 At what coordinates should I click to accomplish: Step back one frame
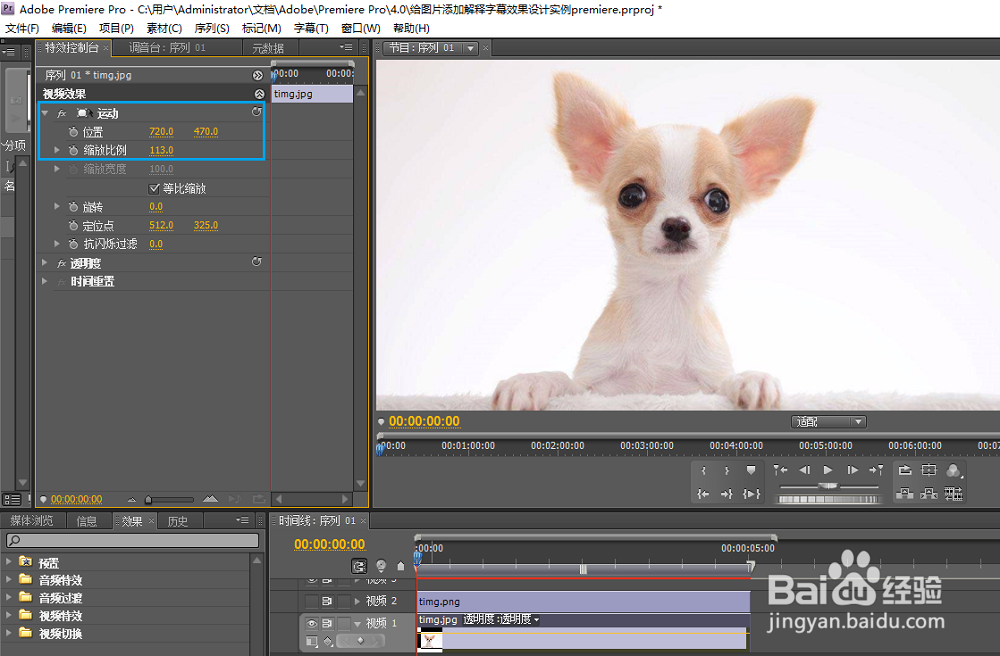pos(805,470)
